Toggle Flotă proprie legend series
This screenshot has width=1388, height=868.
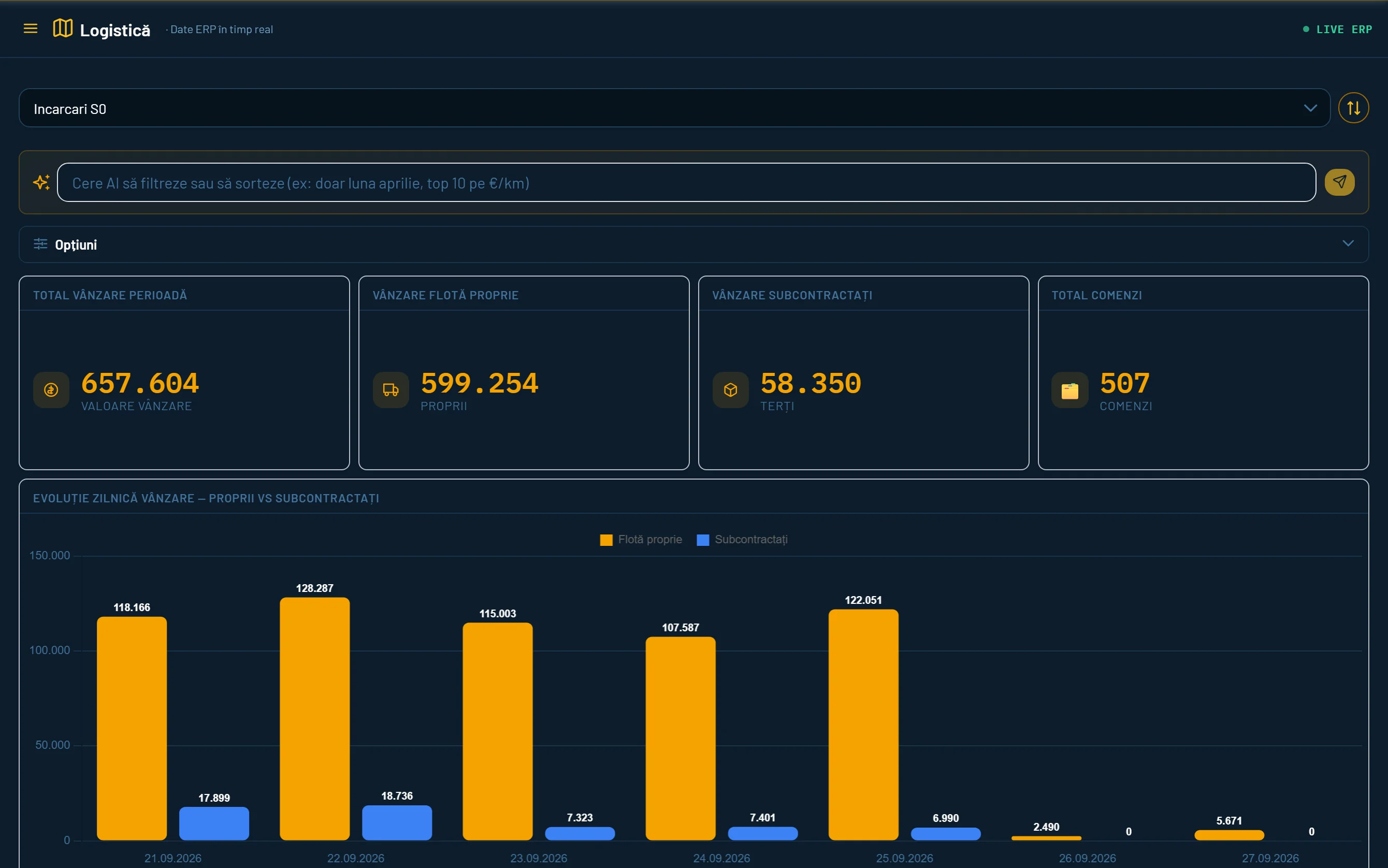point(641,540)
